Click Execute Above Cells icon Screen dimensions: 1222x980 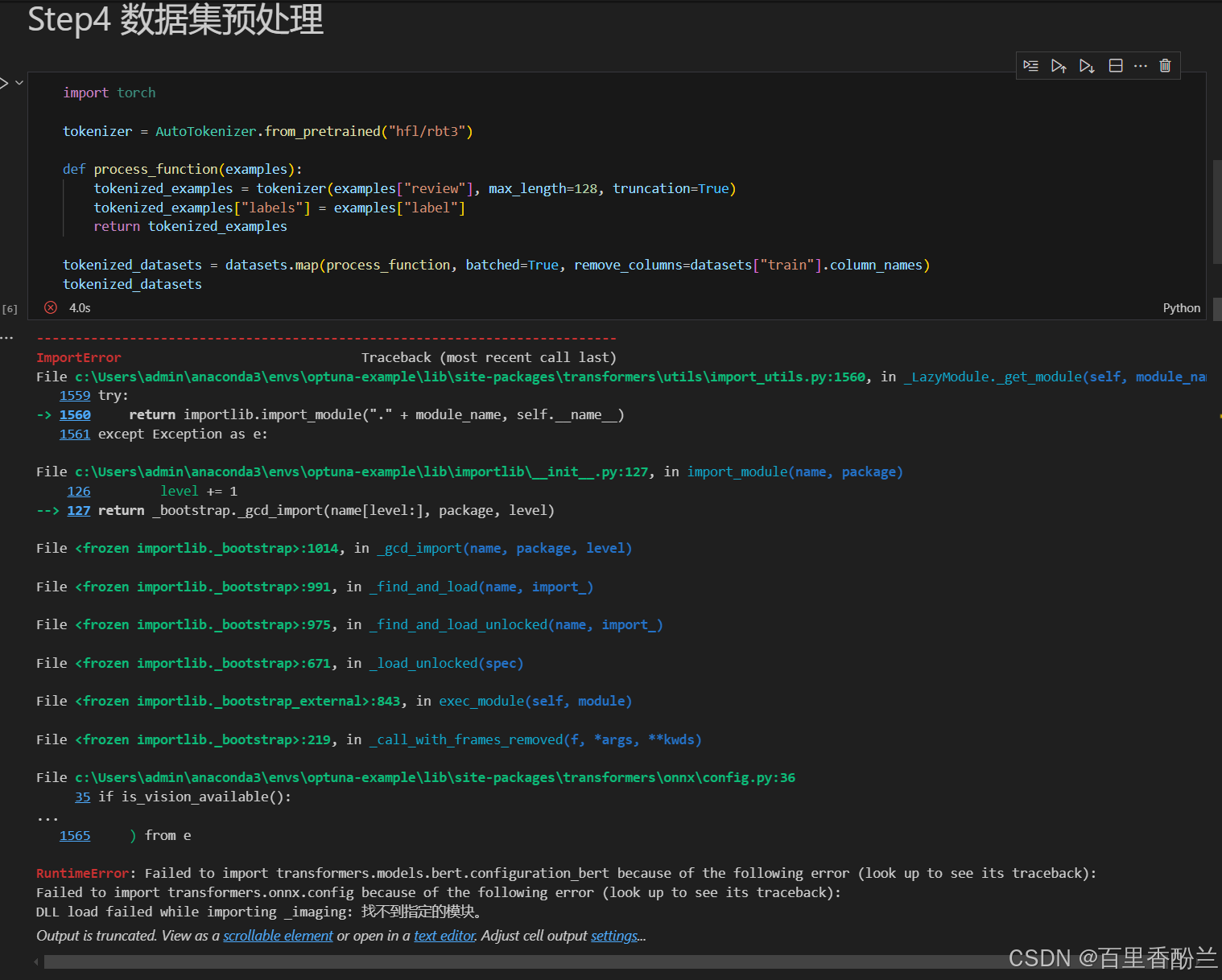click(1059, 66)
